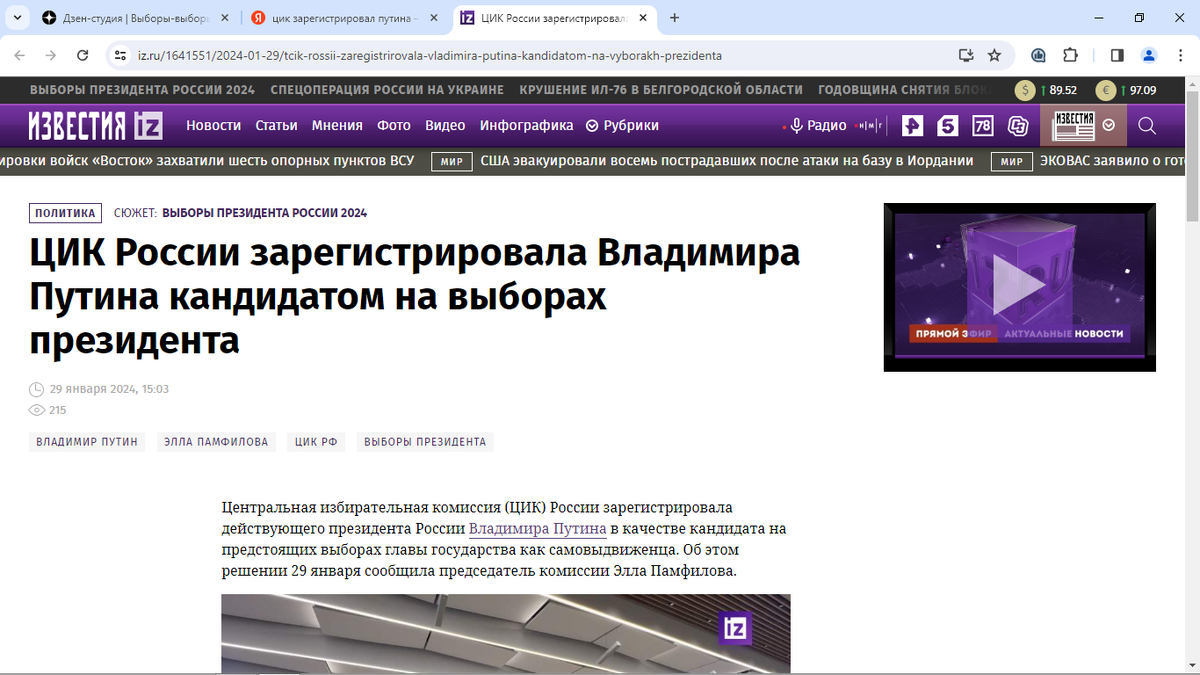Open the Chrome profile avatar

pos(1149,55)
